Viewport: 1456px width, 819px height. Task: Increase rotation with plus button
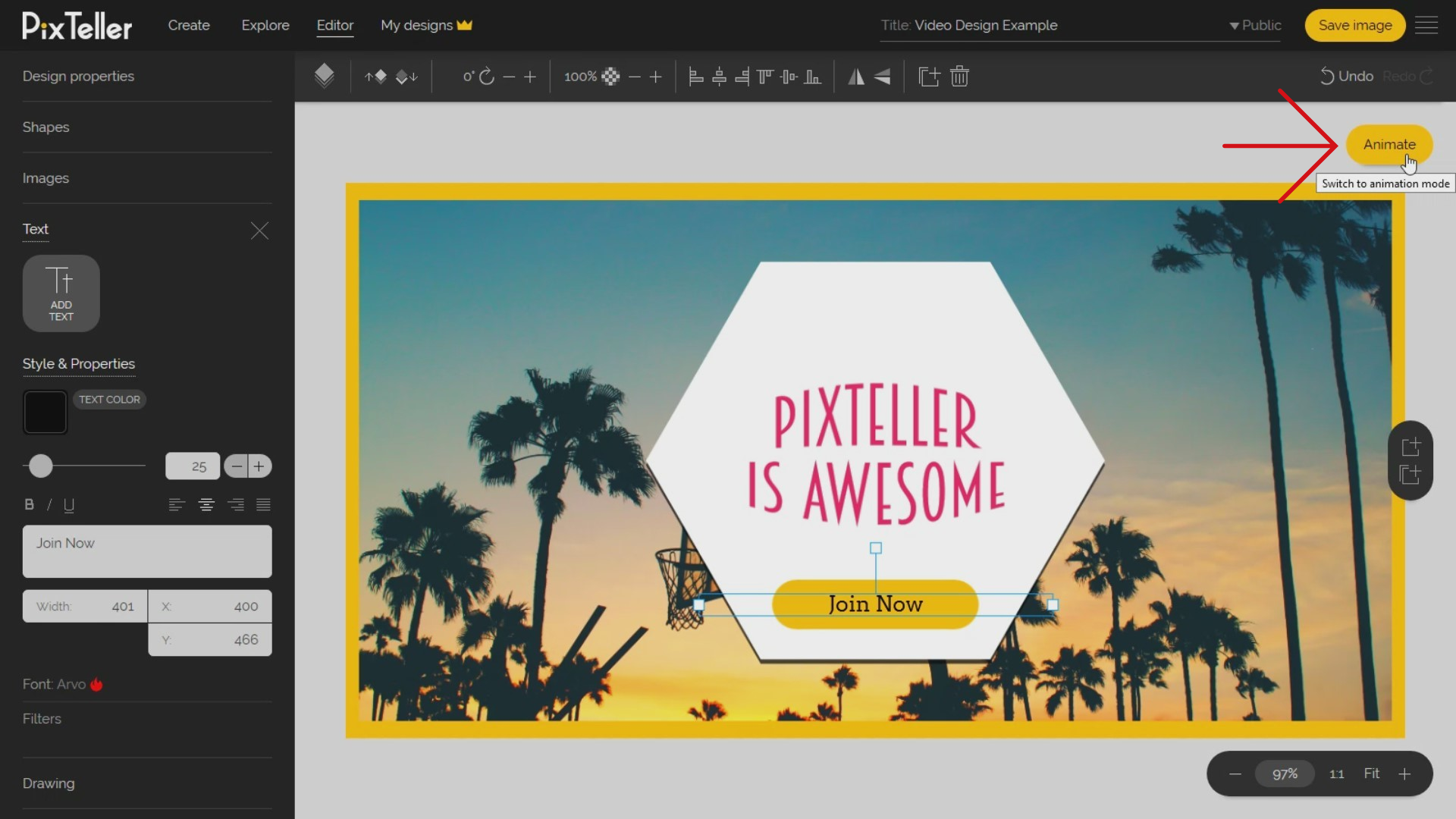(530, 77)
